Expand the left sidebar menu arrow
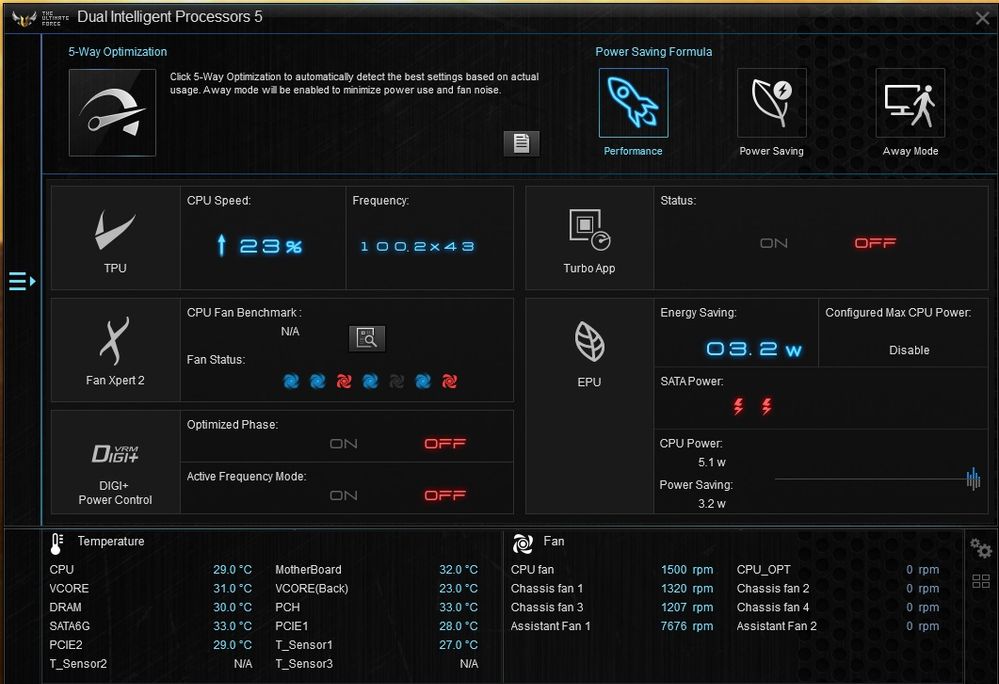 22,281
